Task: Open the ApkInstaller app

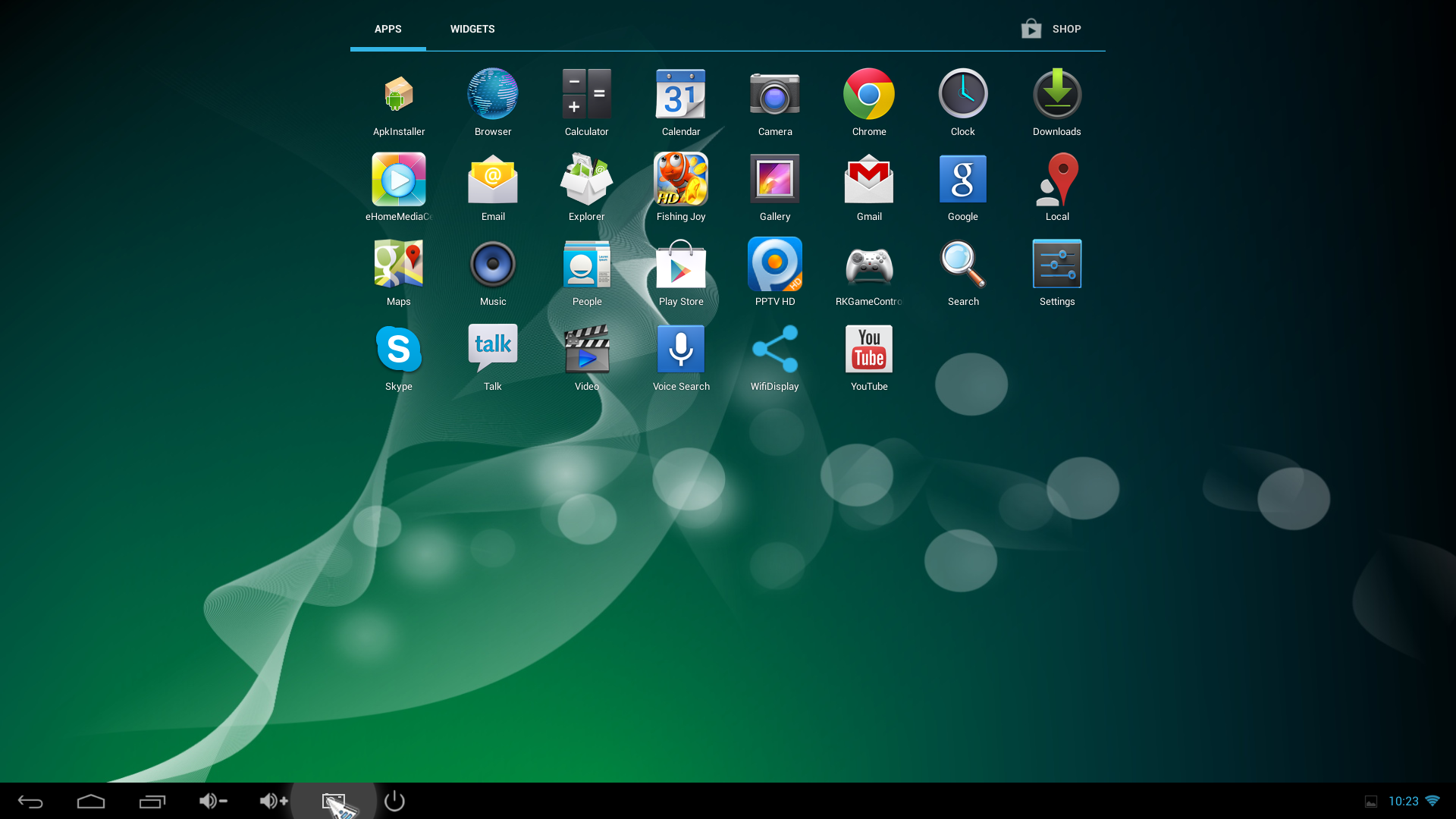Action: [x=398, y=95]
